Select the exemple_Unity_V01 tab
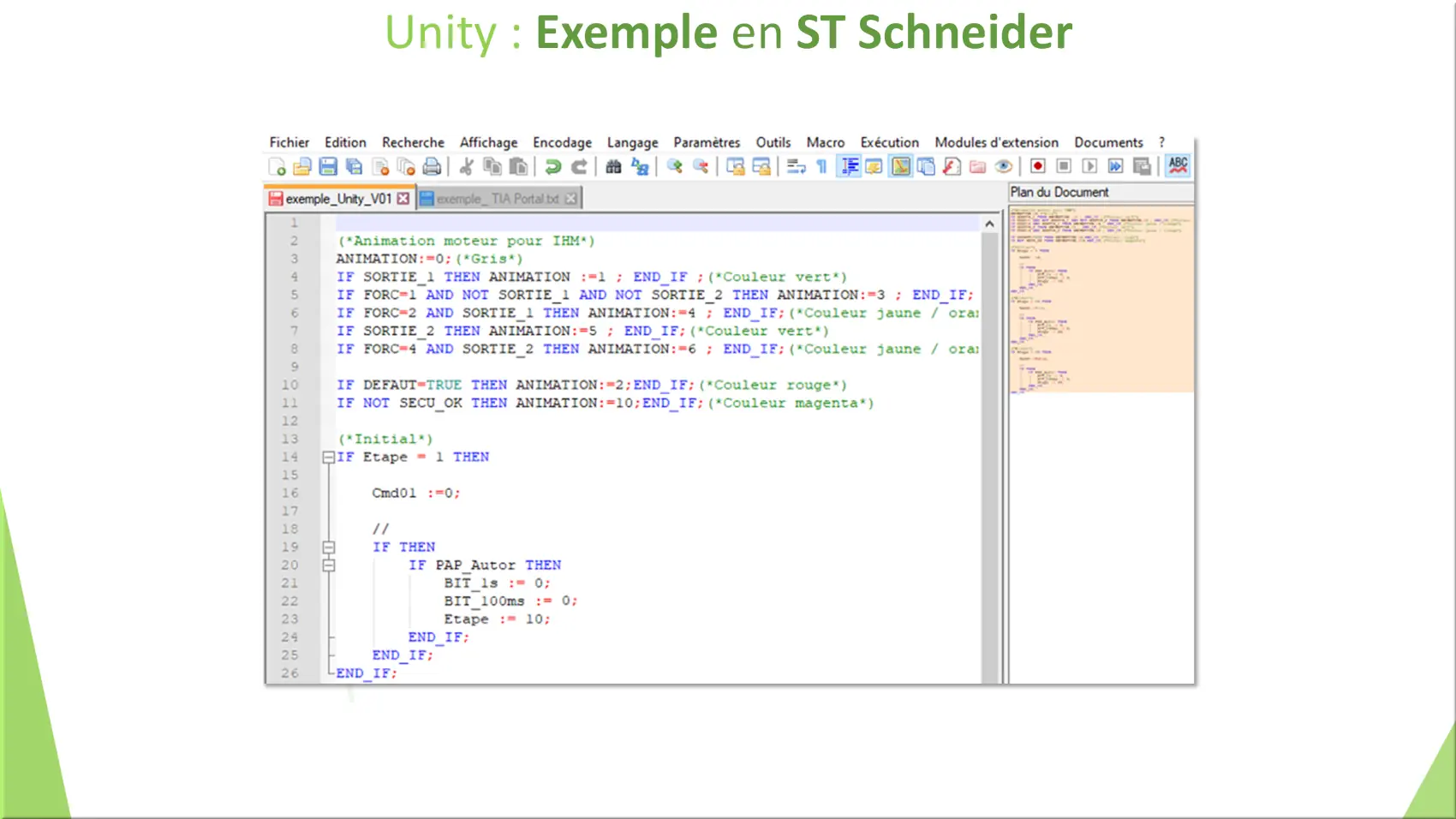The height and width of the screenshot is (819, 1456). [338, 199]
